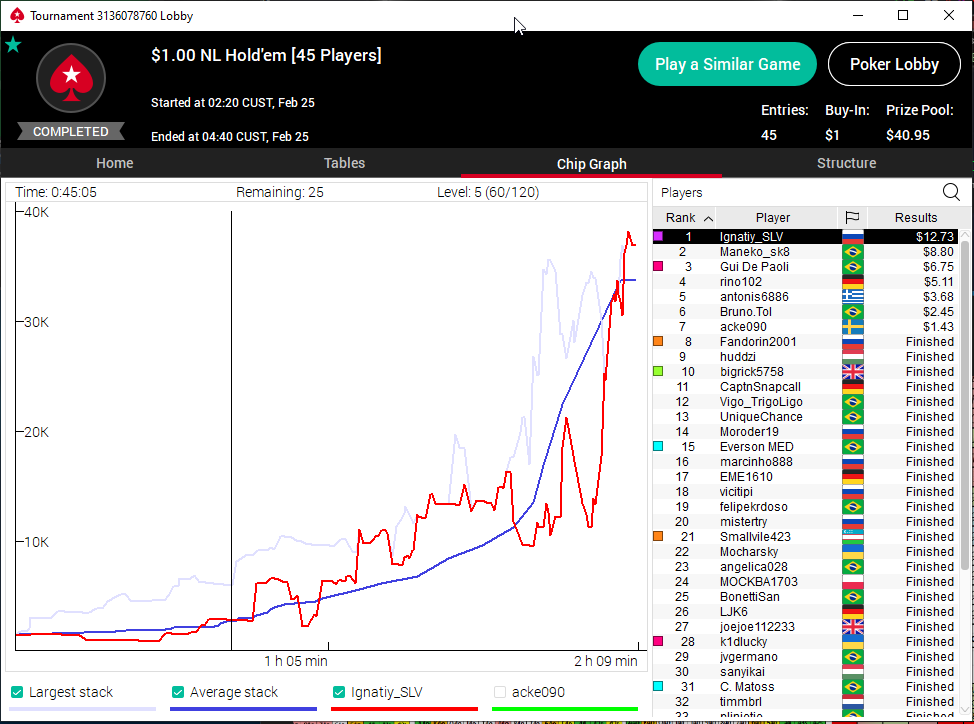This screenshot has width=974, height=724.
Task: Click the players list vertical scrollbar
Action: 966,404
